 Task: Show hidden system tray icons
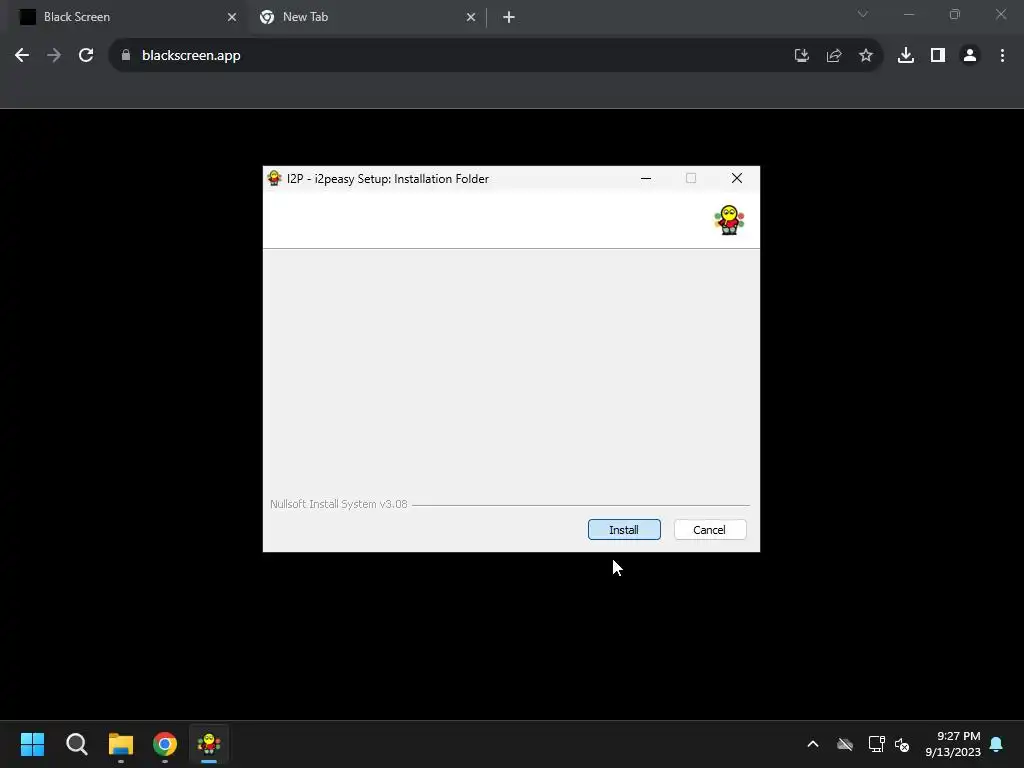813,744
